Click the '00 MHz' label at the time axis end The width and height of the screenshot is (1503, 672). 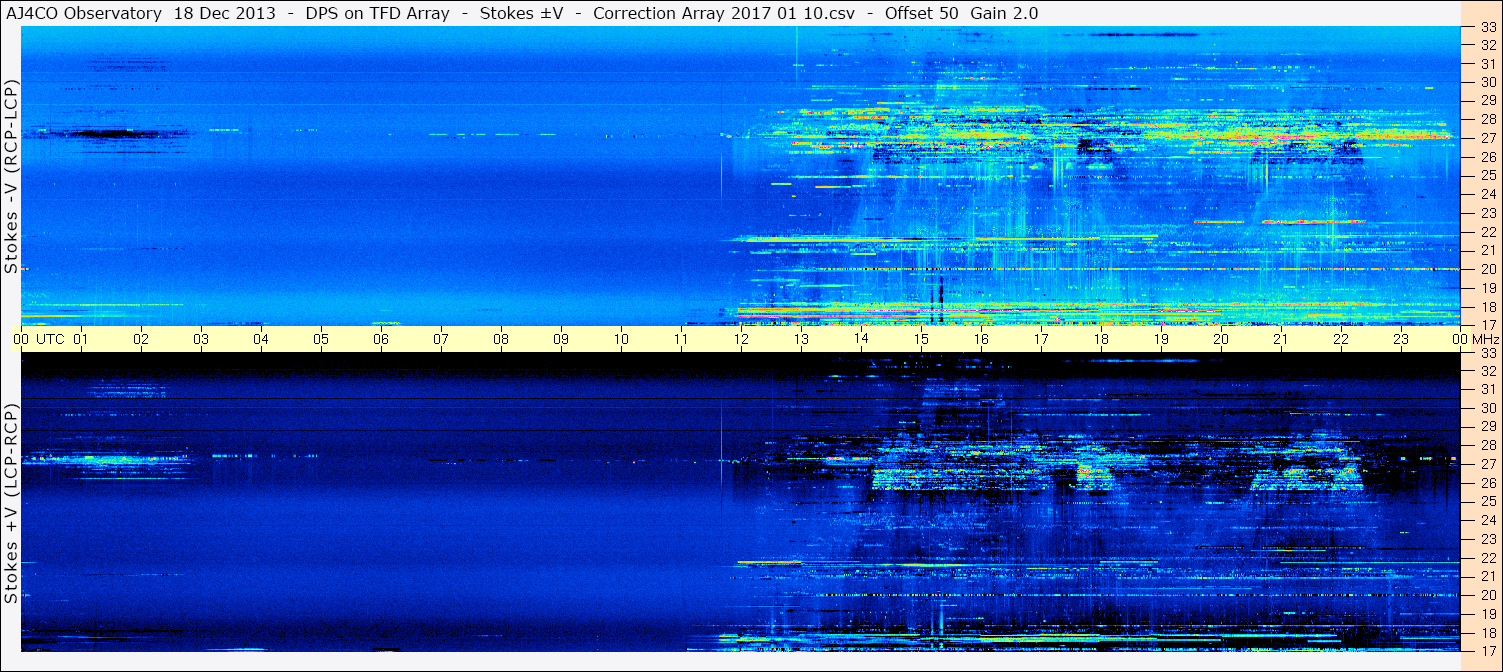[1475, 339]
